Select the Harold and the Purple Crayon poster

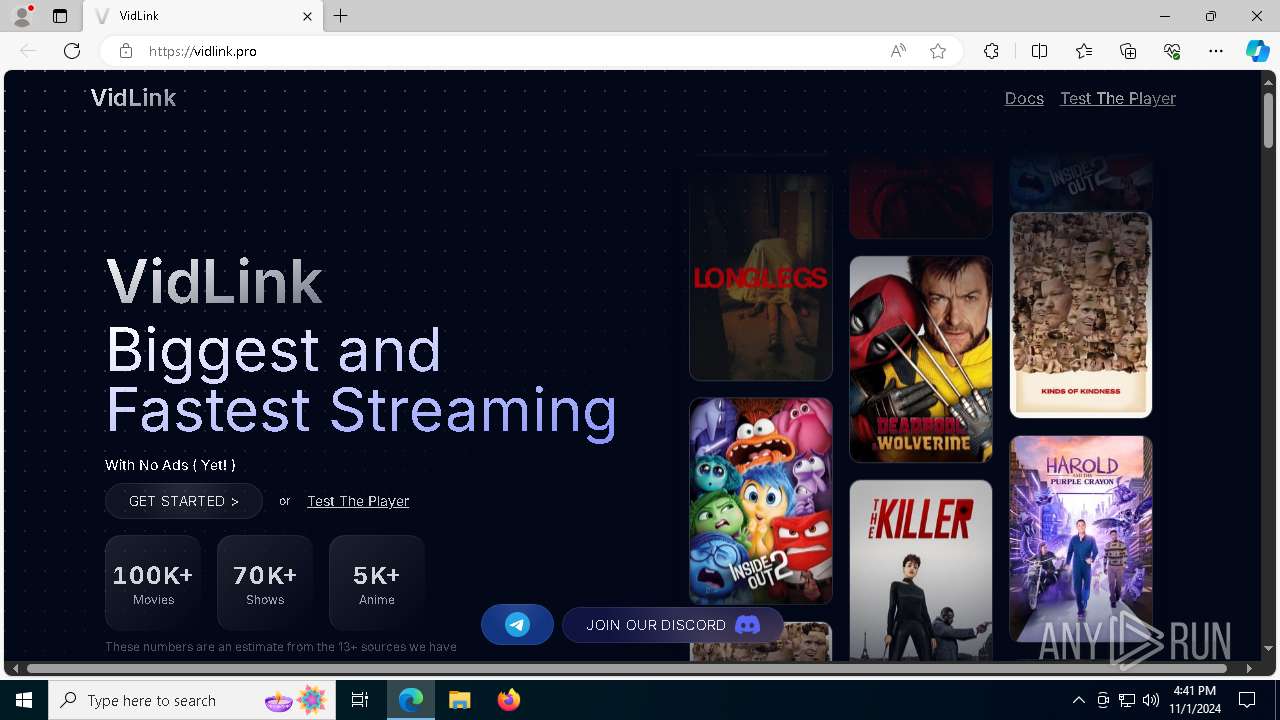point(1081,539)
